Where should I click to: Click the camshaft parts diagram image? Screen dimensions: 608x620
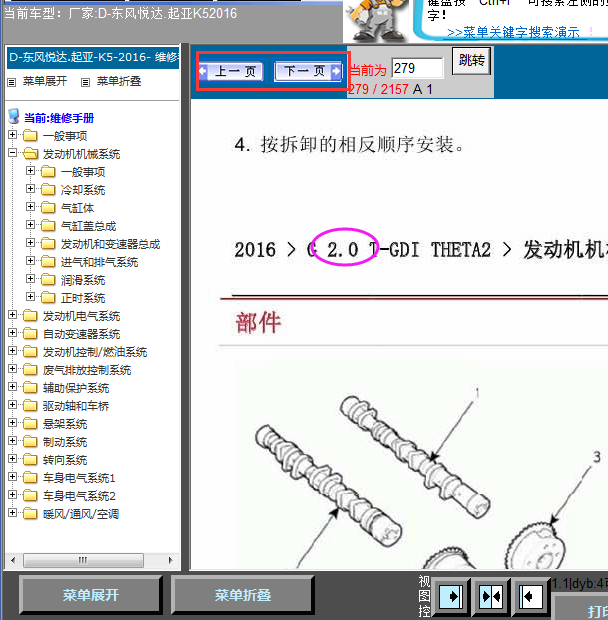click(421, 465)
